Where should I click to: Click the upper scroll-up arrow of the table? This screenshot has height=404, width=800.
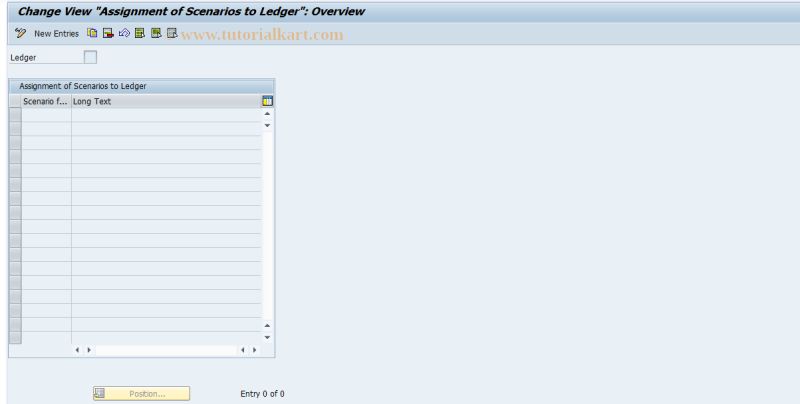267,114
